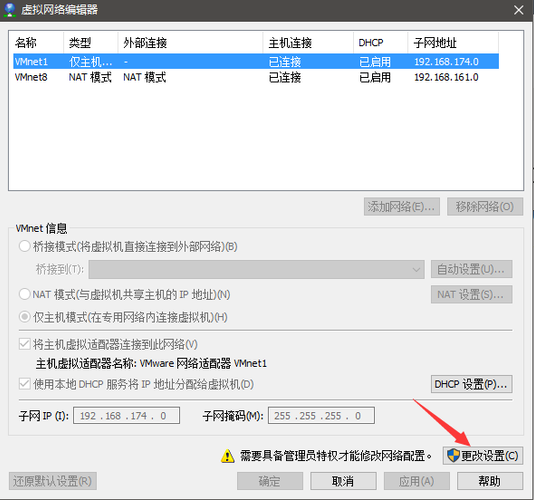Image resolution: width=534 pixels, height=500 pixels.
Task: Click the 取消 button
Action: pos(343,481)
